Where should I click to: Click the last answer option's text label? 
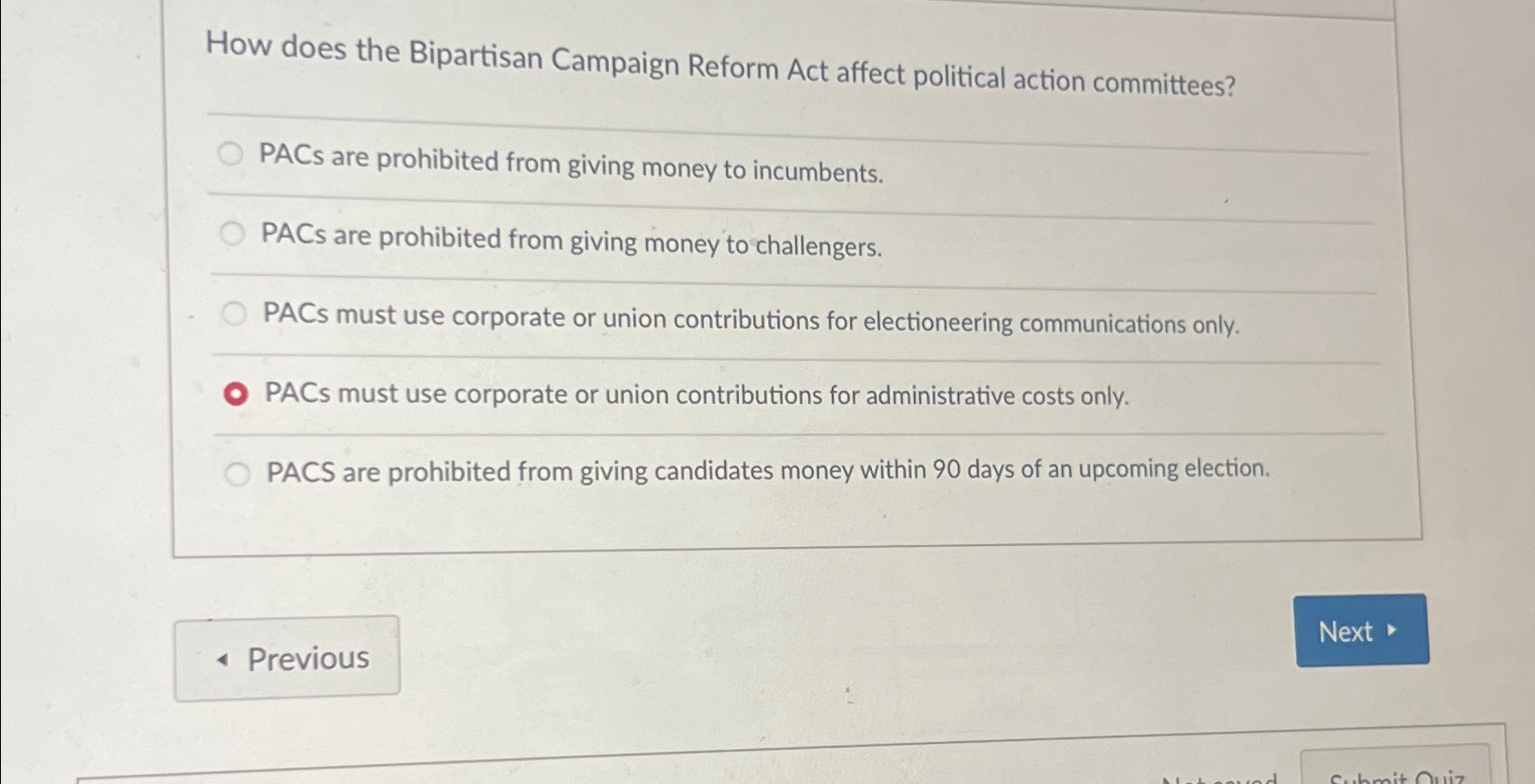[766, 469]
